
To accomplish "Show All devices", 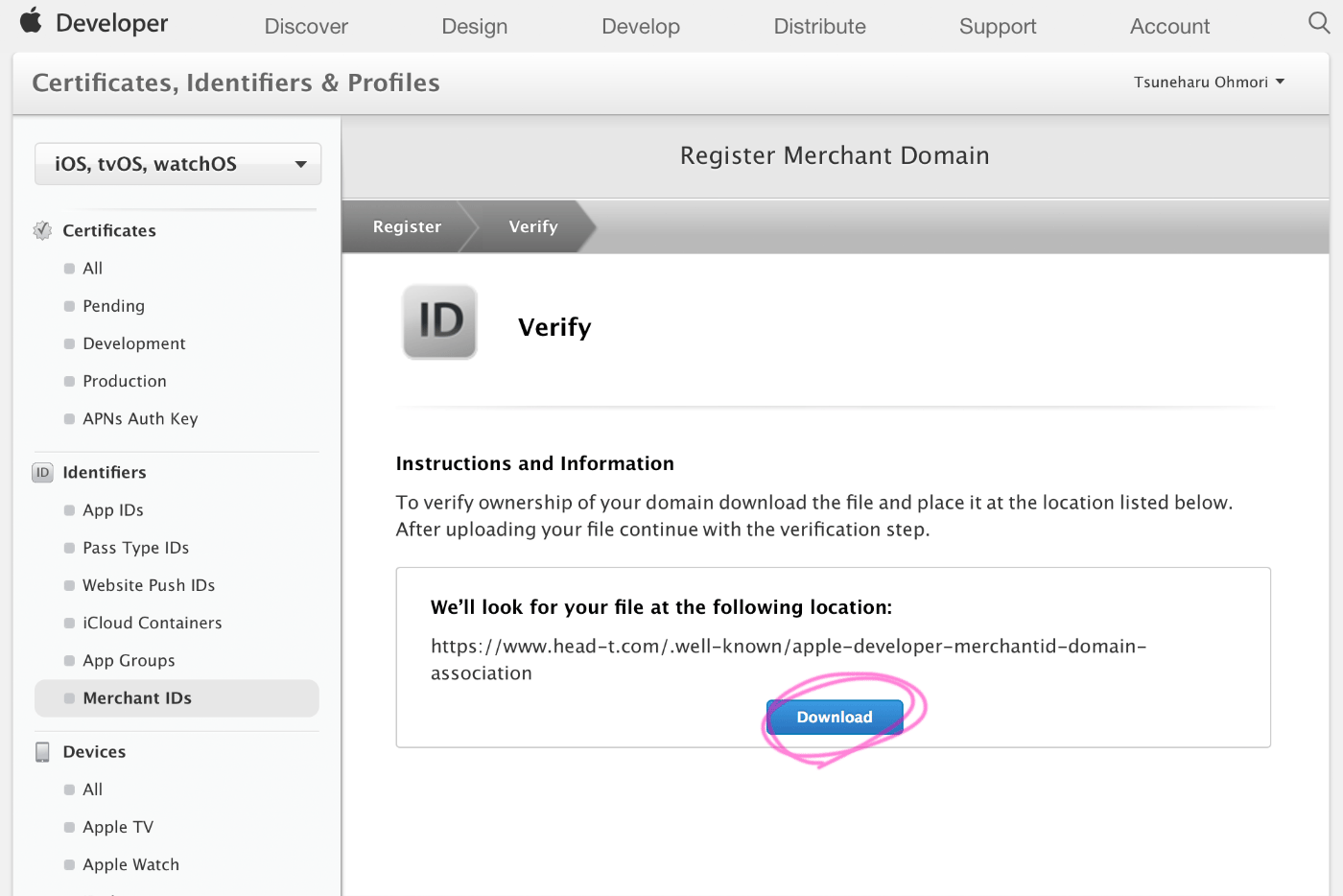I will coord(92,790).
